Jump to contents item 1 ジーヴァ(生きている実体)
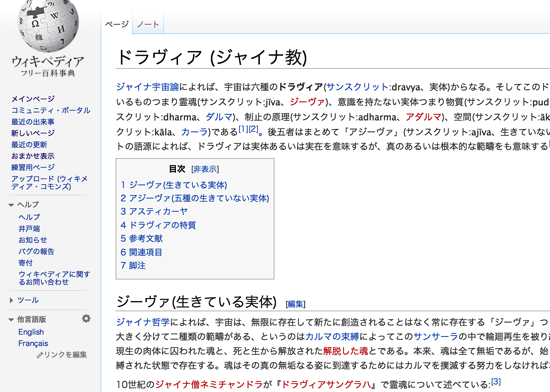Screen dimensions: 550x392 pyautogui.click(x=174, y=185)
